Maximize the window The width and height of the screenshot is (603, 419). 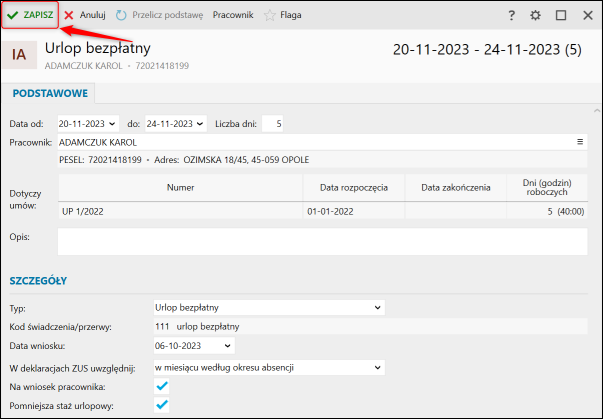(561, 15)
